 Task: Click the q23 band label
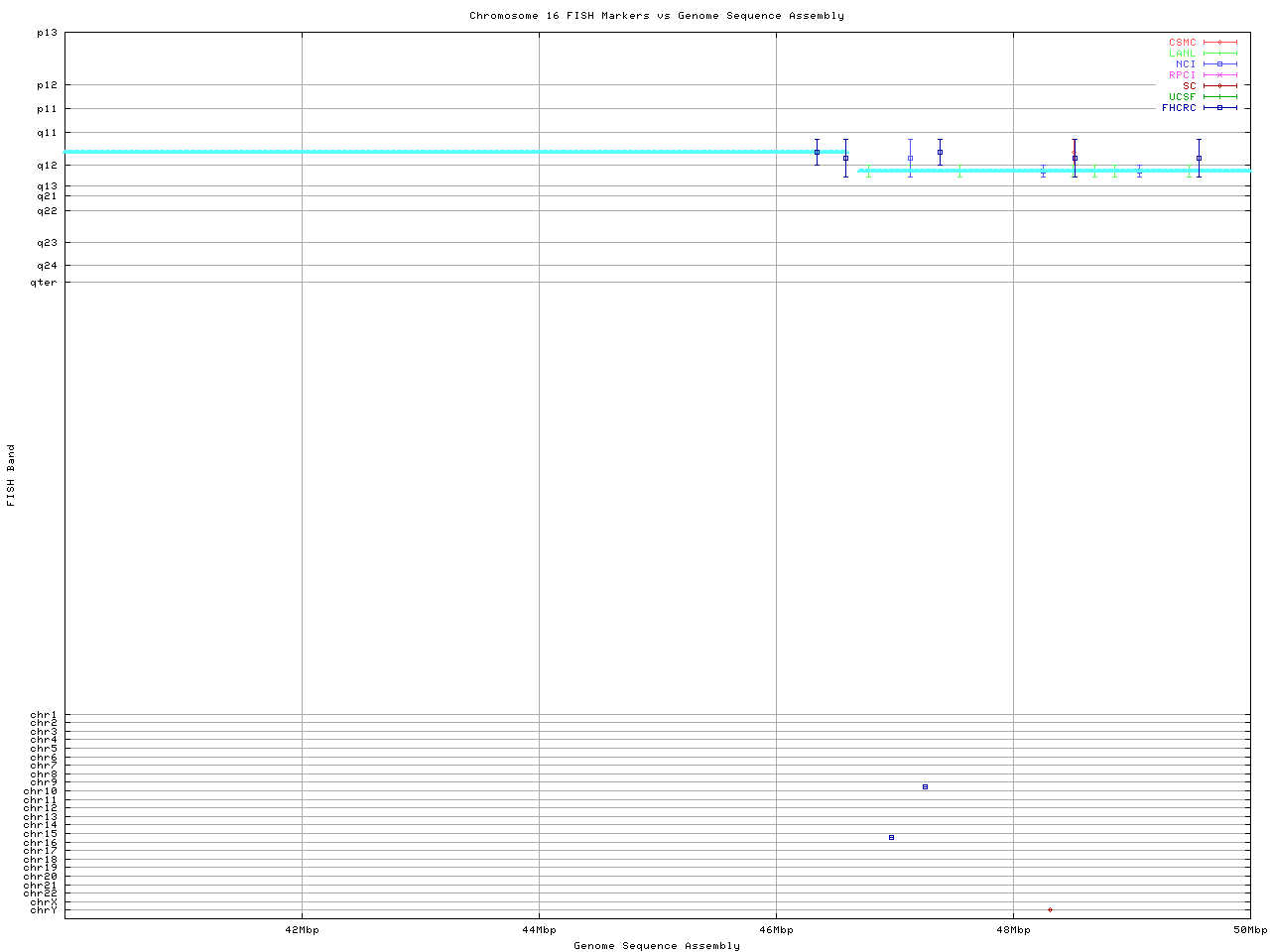[x=47, y=243]
